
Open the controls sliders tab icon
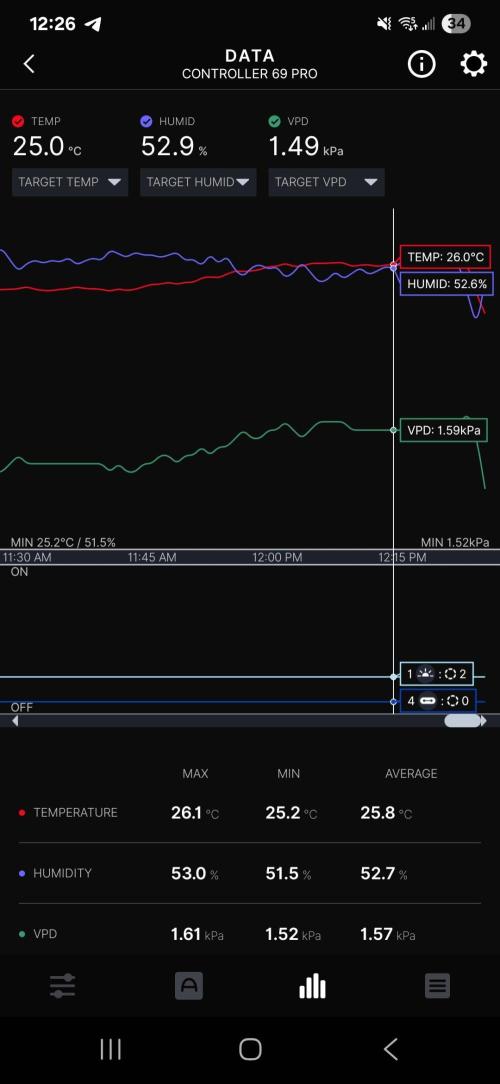pyautogui.click(x=62, y=986)
